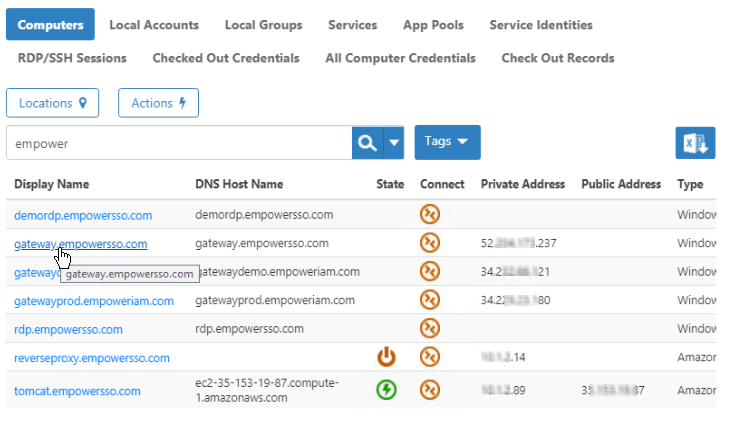The width and height of the screenshot is (730, 431).
Task: Sort by the Display Name column header
Action: point(52,184)
